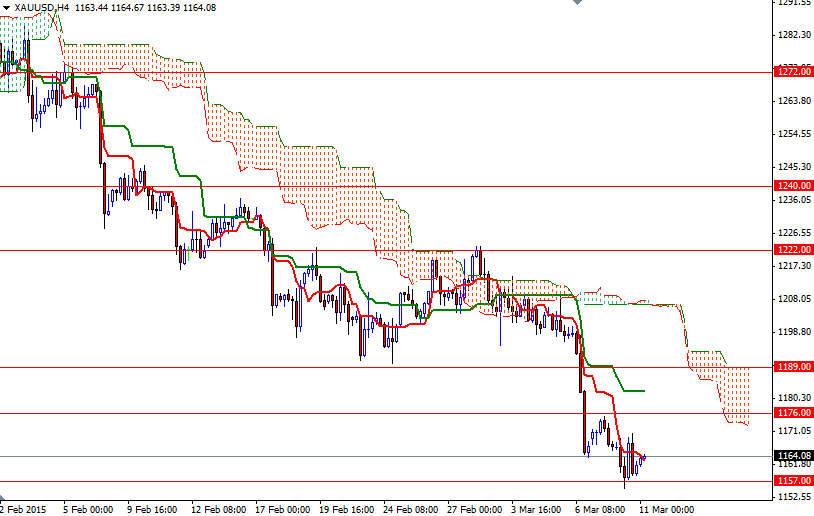Select the 1240.00 red price label
This screenshot has width=814, height=516.
point(793,186)
